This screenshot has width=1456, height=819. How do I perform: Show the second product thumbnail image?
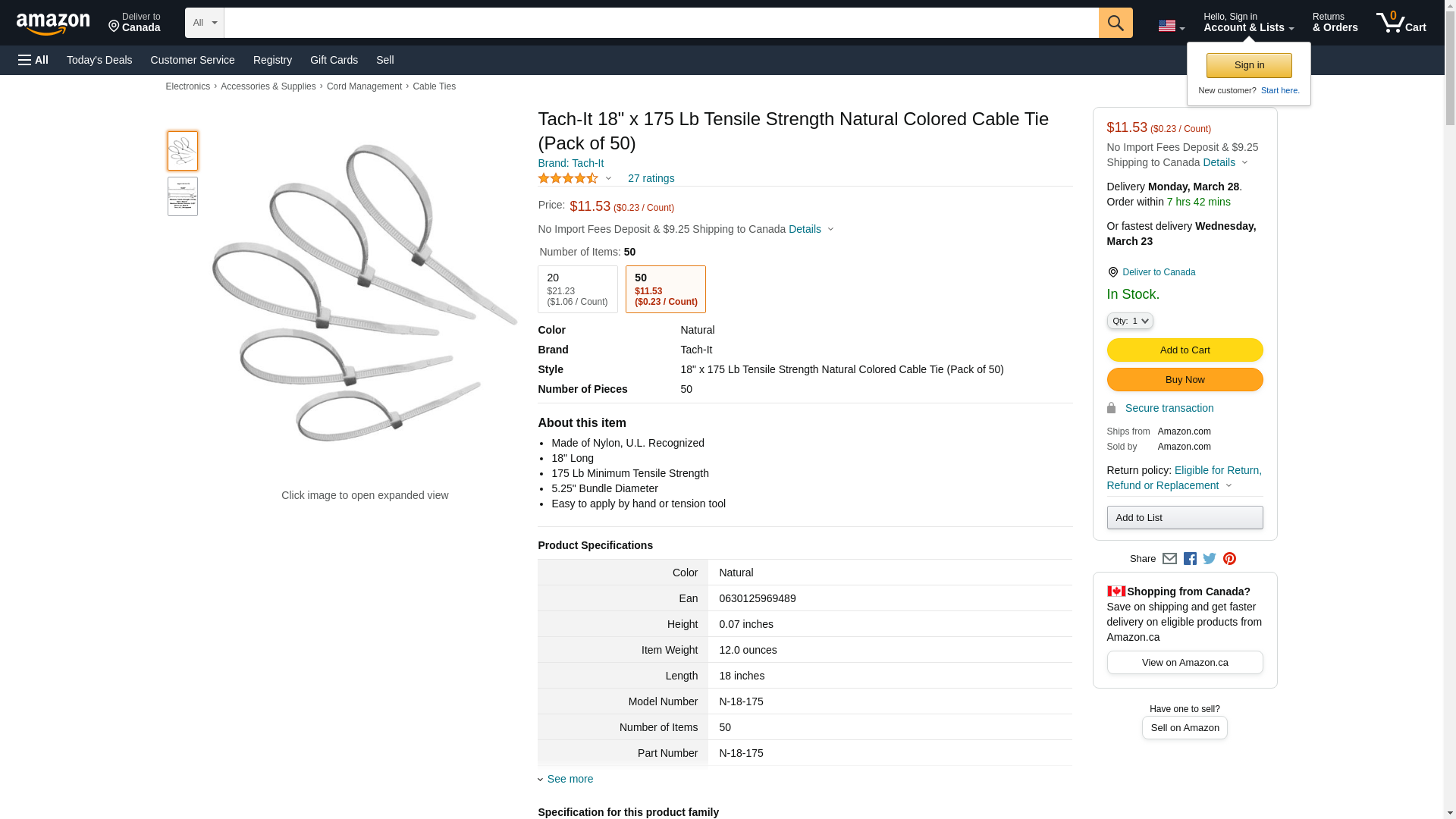pyautogui.click(x=183, y=196)
